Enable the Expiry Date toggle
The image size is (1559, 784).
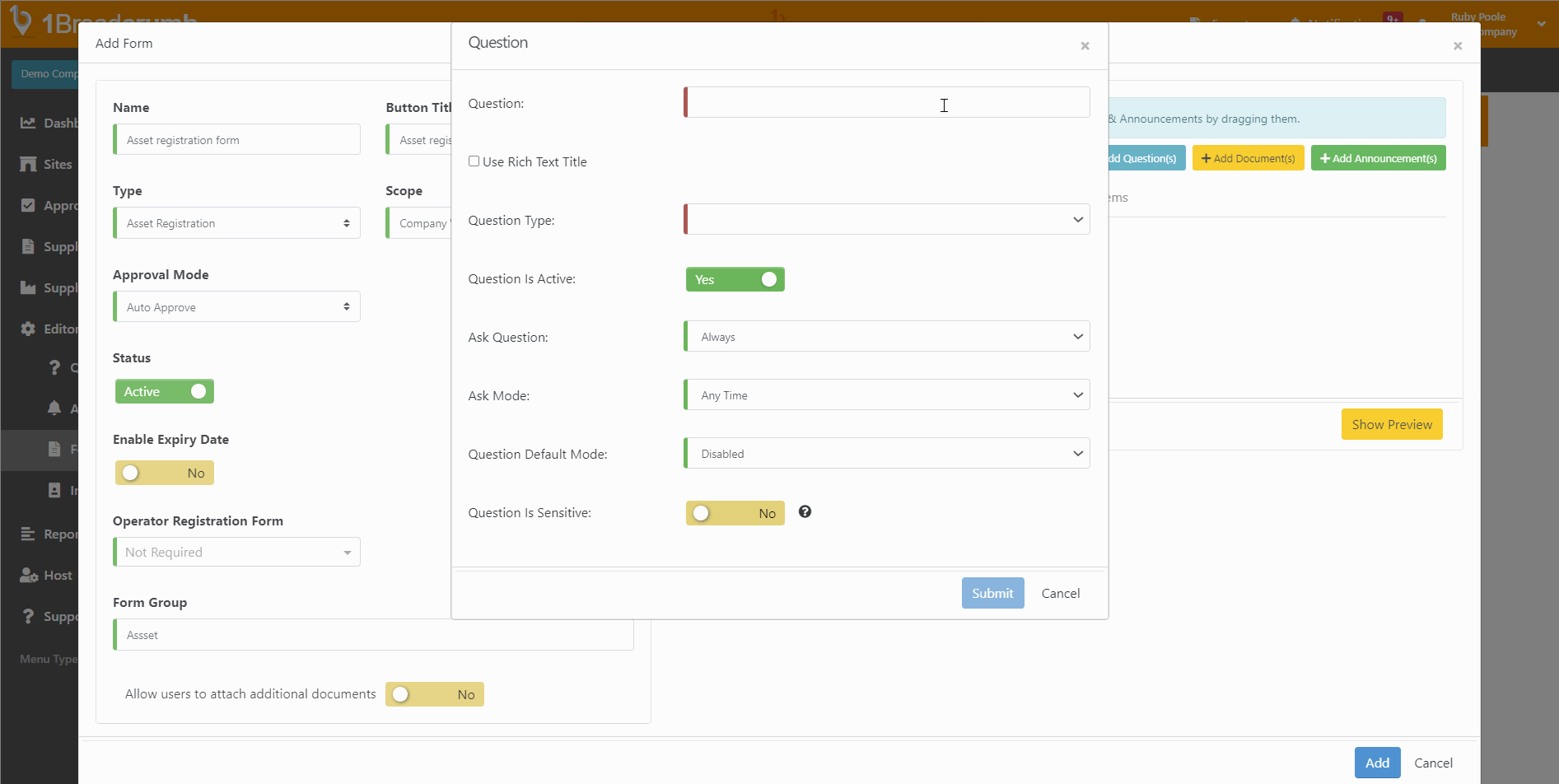click(x=164, y=473)
